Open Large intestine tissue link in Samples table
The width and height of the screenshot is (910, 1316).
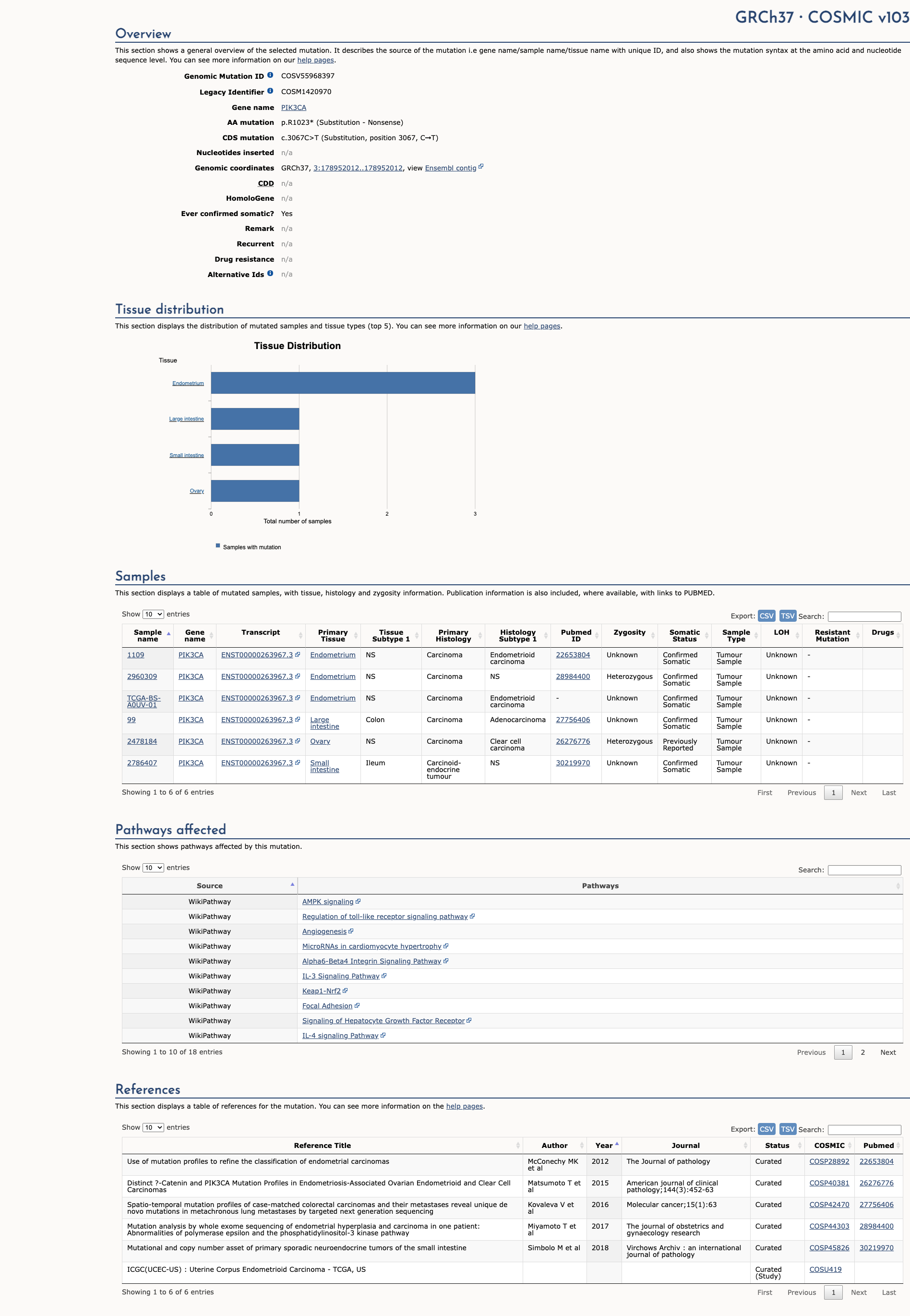324,723
